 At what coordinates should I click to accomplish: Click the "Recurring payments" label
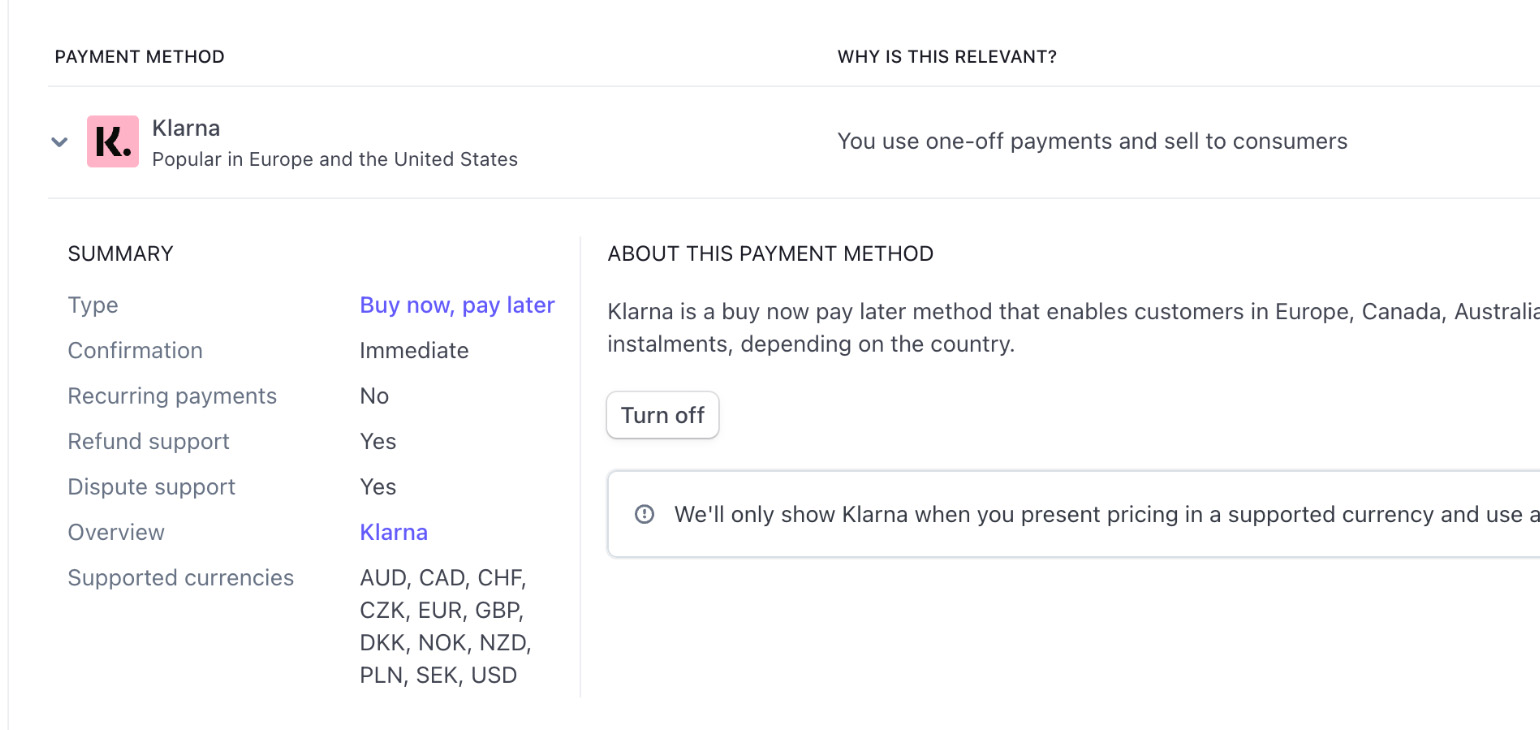point(172,396)
